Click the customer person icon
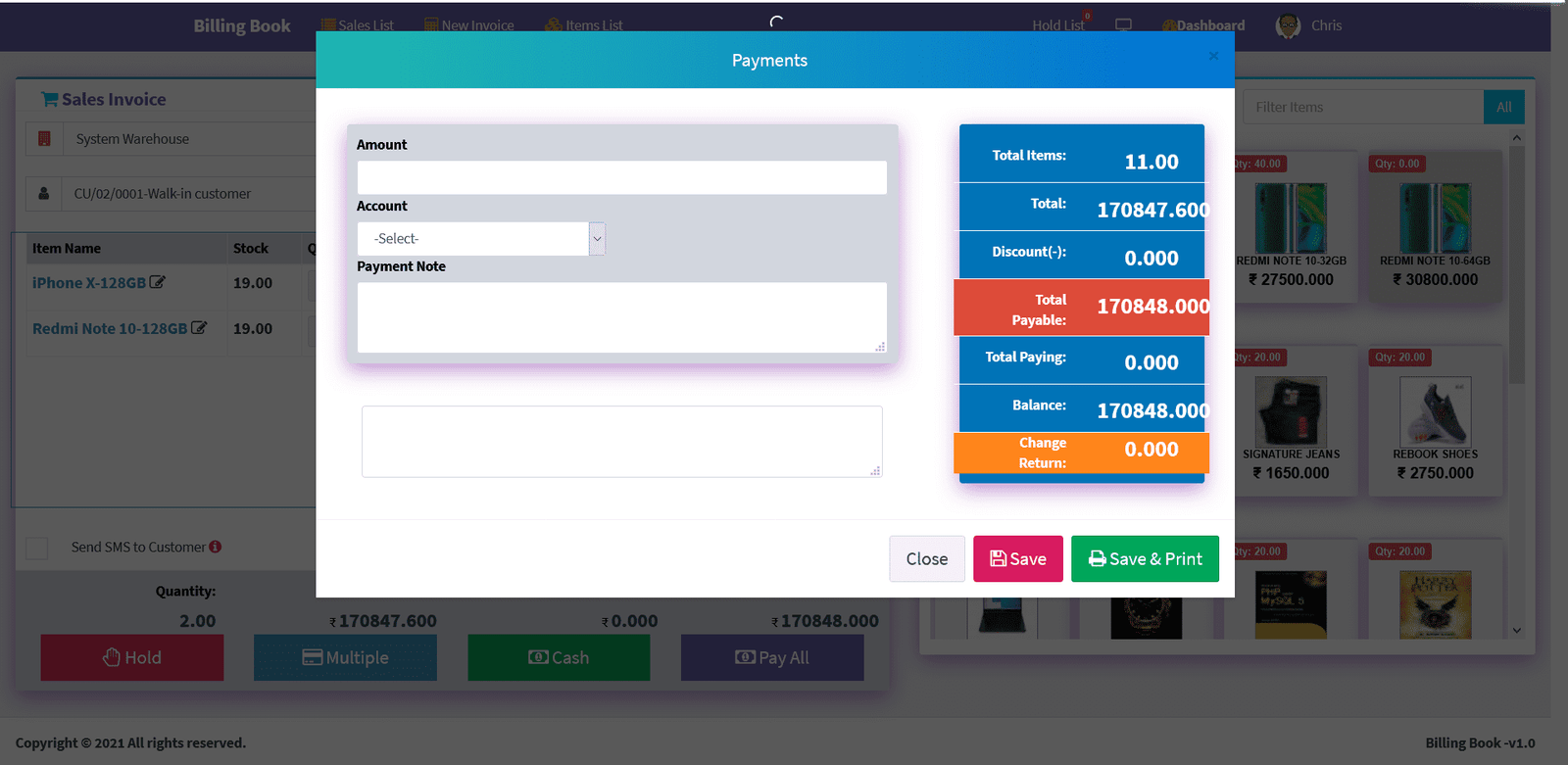Screen dimensions: 1568x765 [x=44, y=194]
